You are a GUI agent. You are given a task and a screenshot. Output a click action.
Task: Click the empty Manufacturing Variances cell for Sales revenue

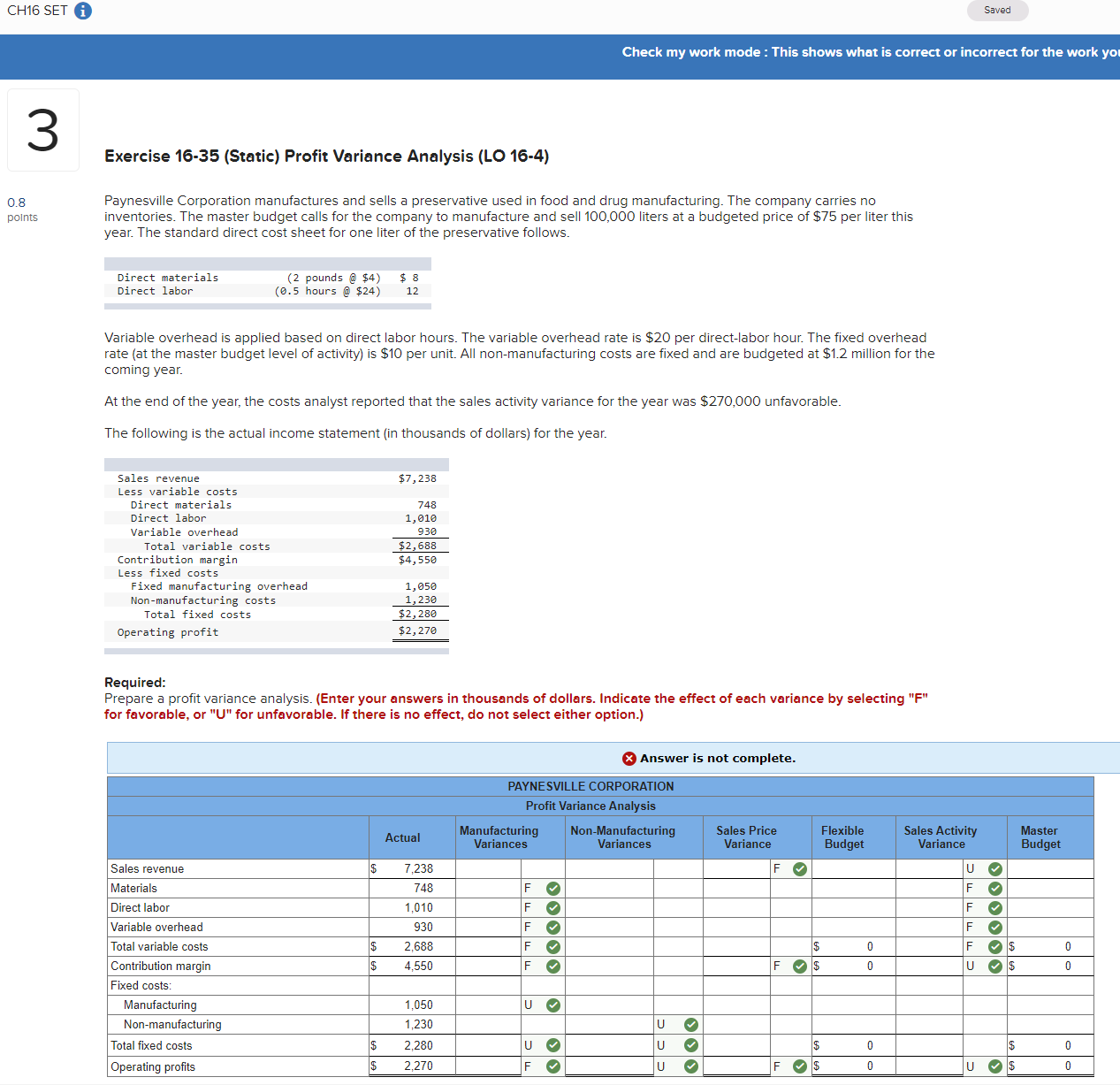(x=488, y=868)
